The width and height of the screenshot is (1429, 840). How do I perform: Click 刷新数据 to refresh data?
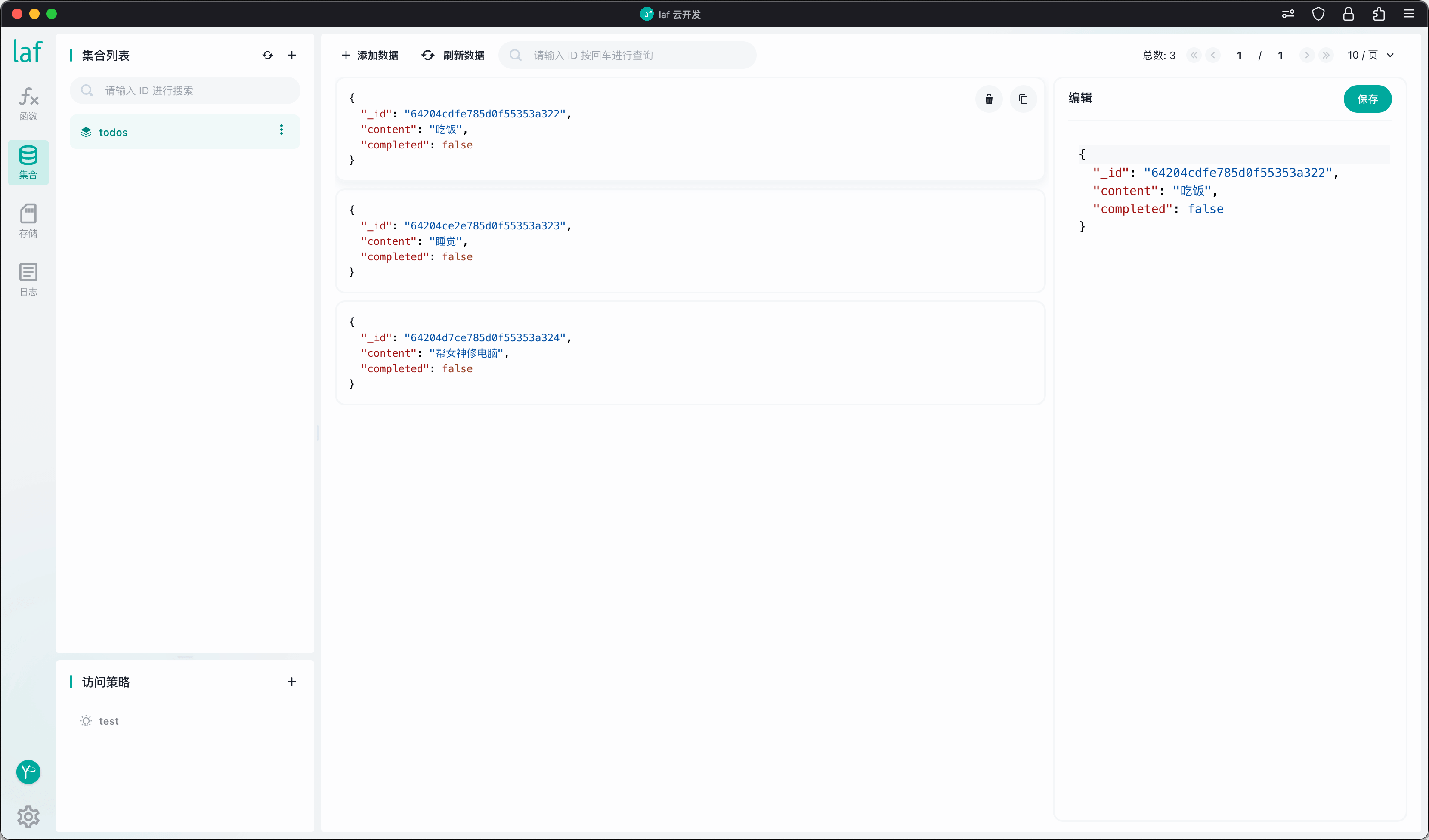[453, 55]
